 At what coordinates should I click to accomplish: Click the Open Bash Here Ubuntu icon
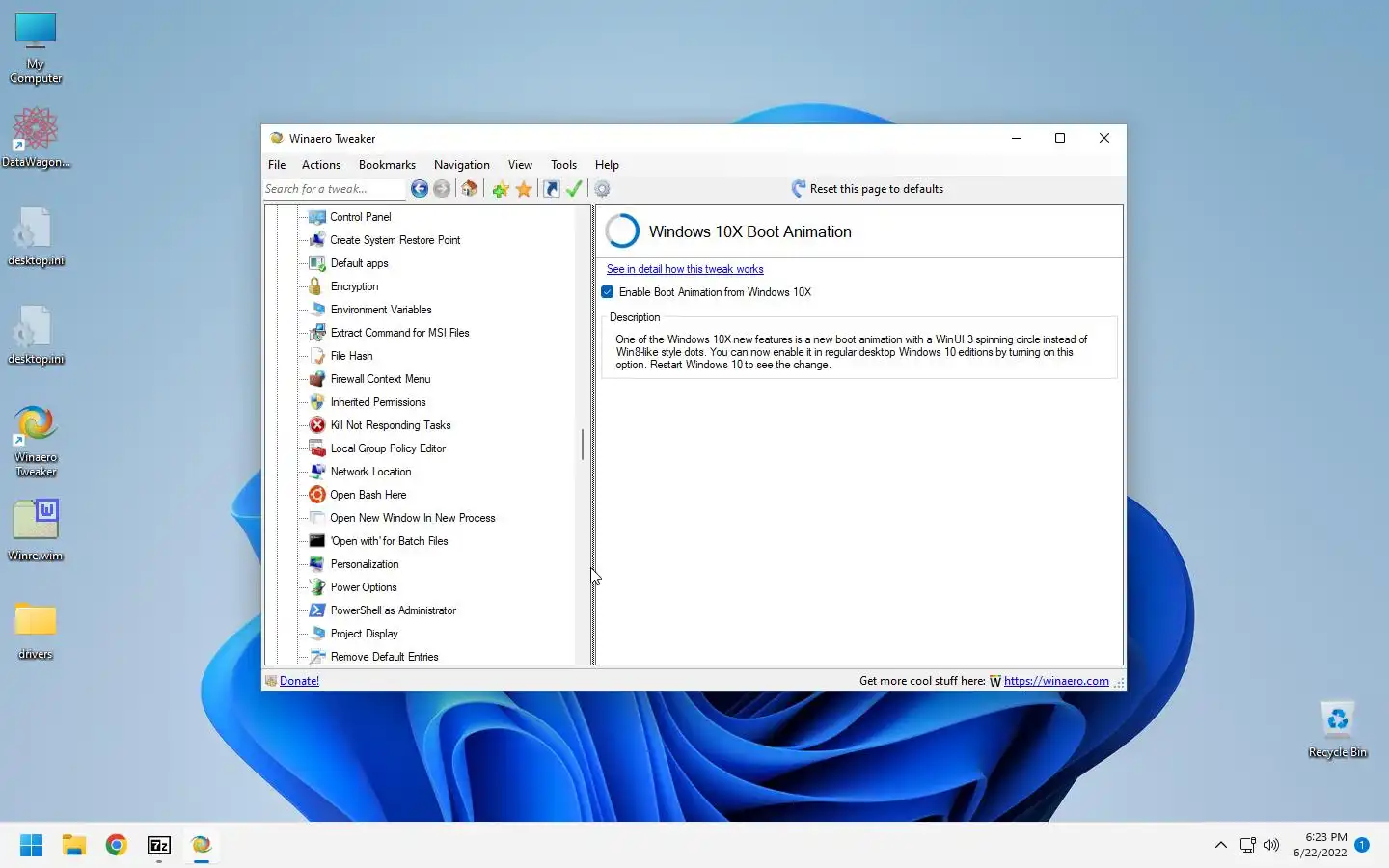click(x=316, y=495)
